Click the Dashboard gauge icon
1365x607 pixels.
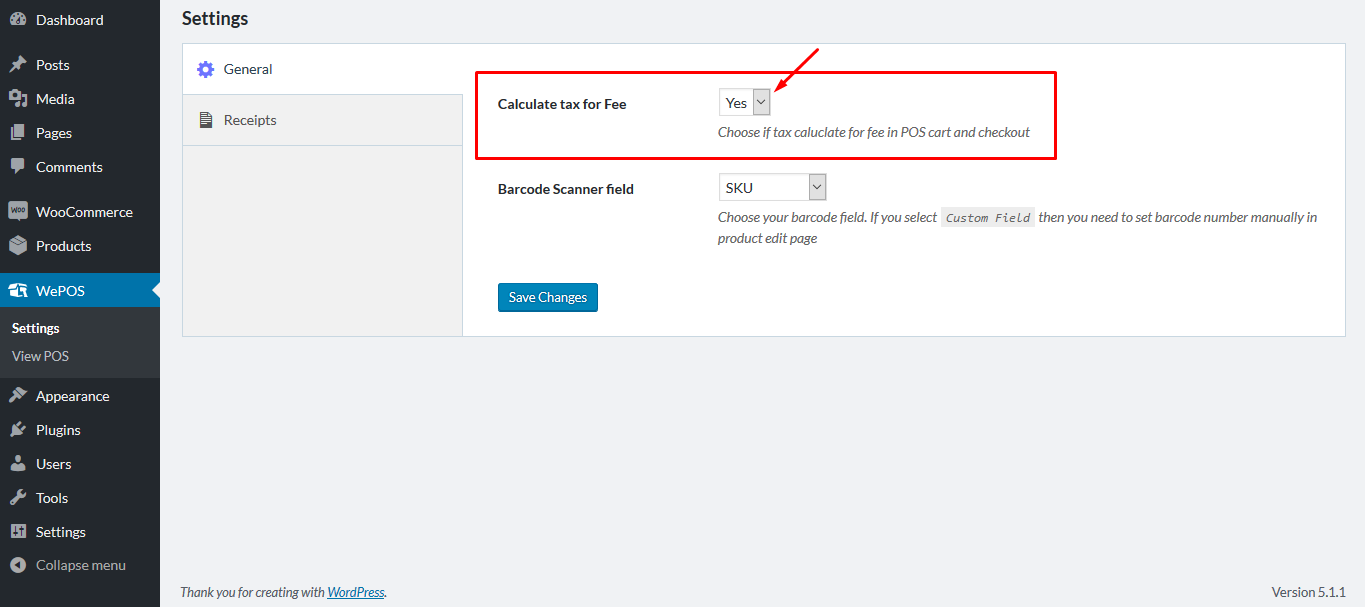[x=18, y=20]
